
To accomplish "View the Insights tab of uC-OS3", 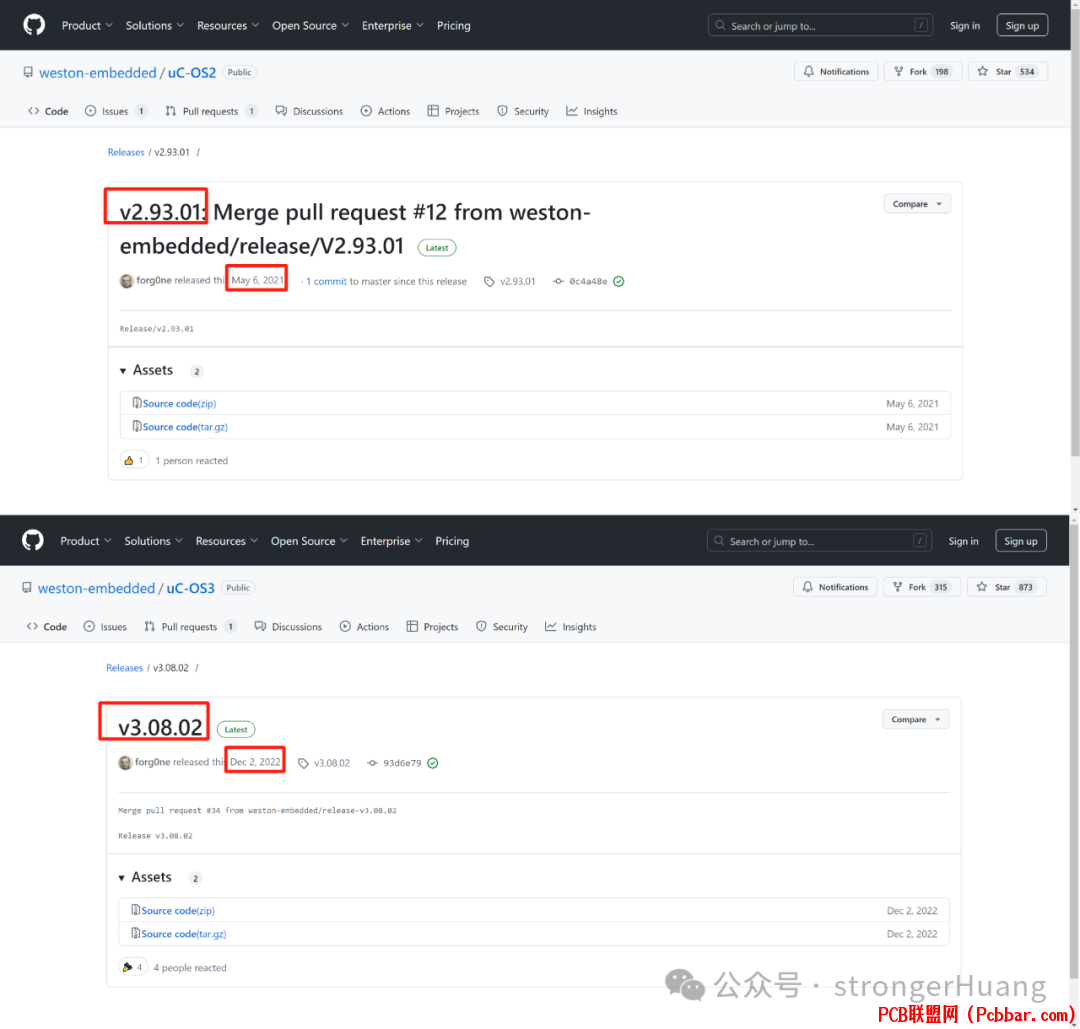I will pos(570,626).
